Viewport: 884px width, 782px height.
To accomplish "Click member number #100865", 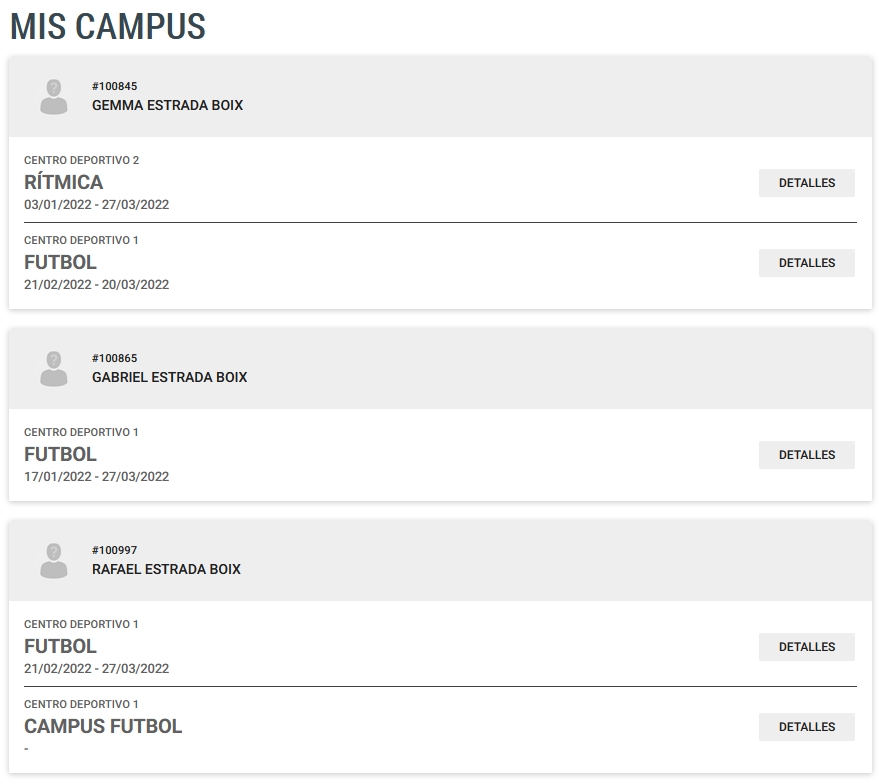I will pos(114,358).
